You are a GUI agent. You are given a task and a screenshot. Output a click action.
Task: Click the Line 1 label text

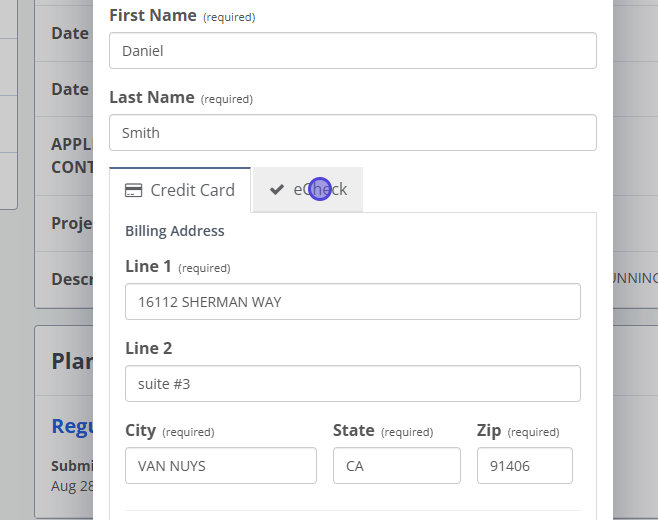pos(148,267)
